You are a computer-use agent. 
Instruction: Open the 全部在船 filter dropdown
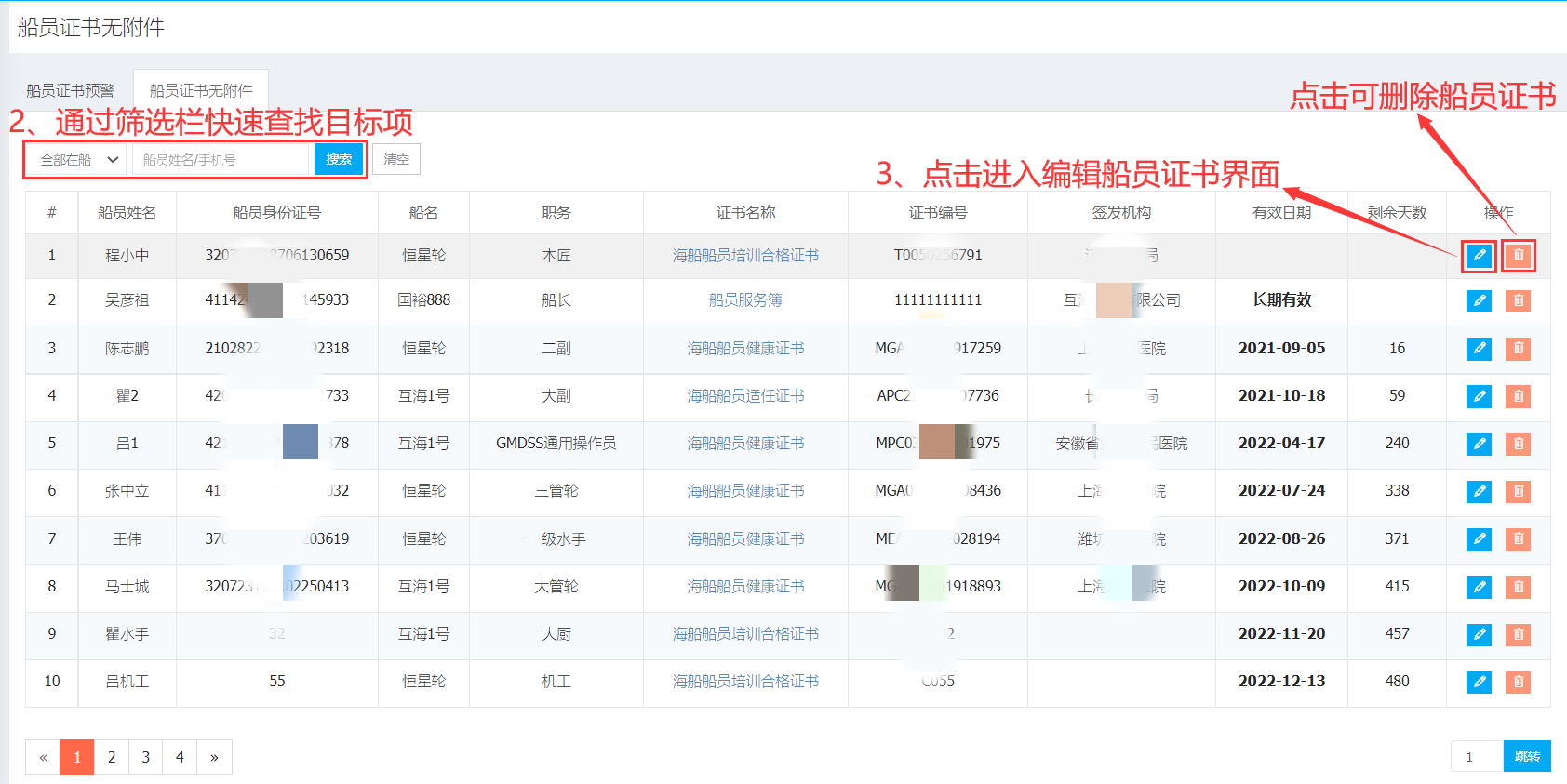pyautogui.click(x=78, y=160)
